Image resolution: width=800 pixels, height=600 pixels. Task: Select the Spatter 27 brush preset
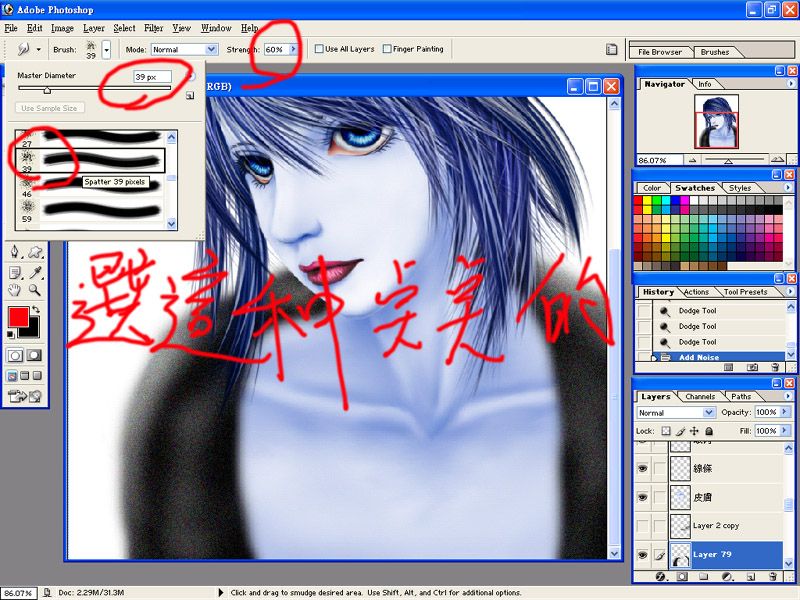pos(90,137)
